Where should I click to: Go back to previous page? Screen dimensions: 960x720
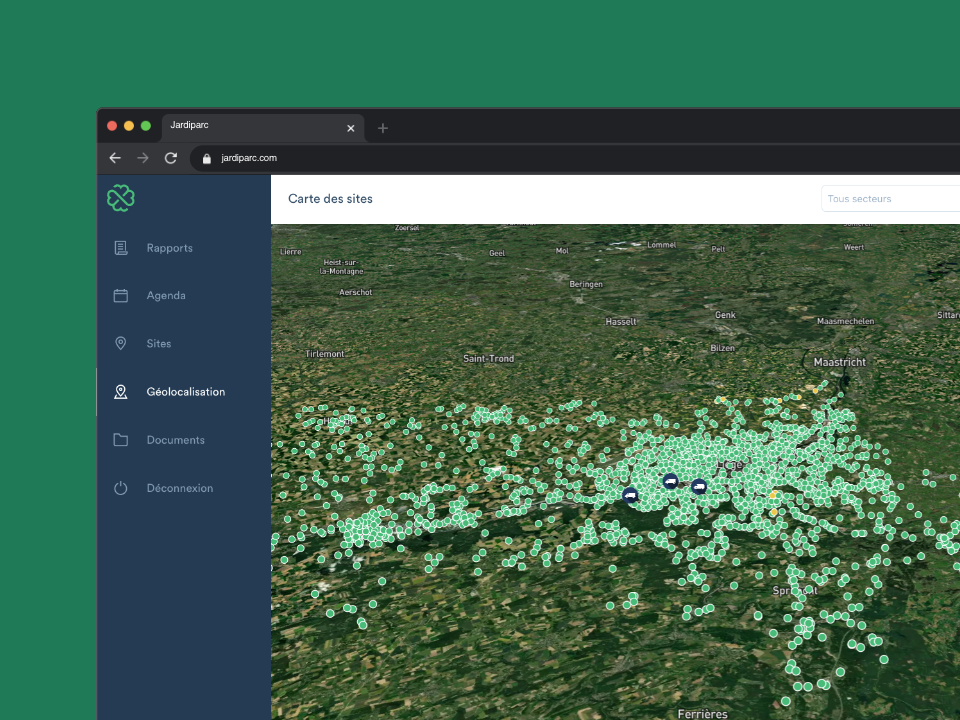pos(115,158)
